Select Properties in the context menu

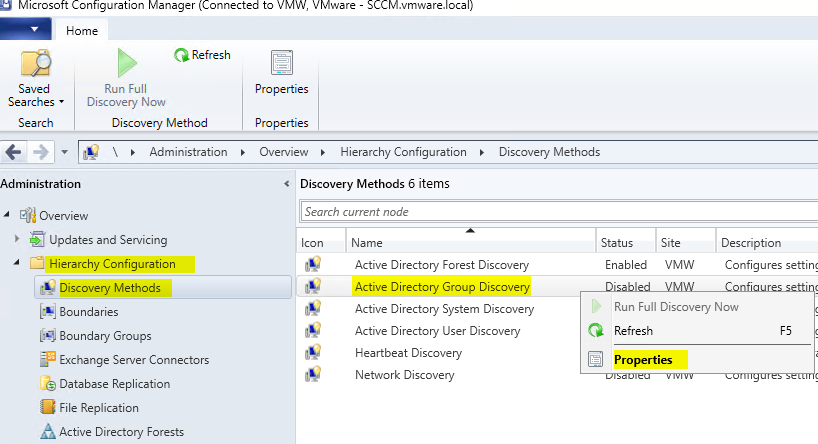point(643,360)
